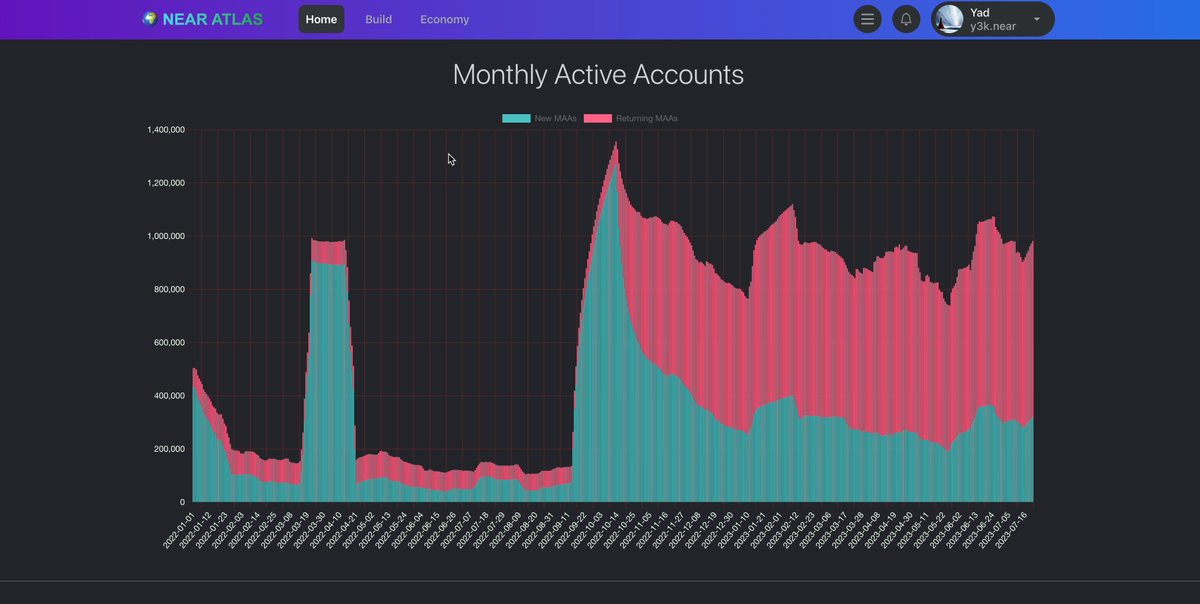
Task: Open the Home tab
Action: click(321, 19)
